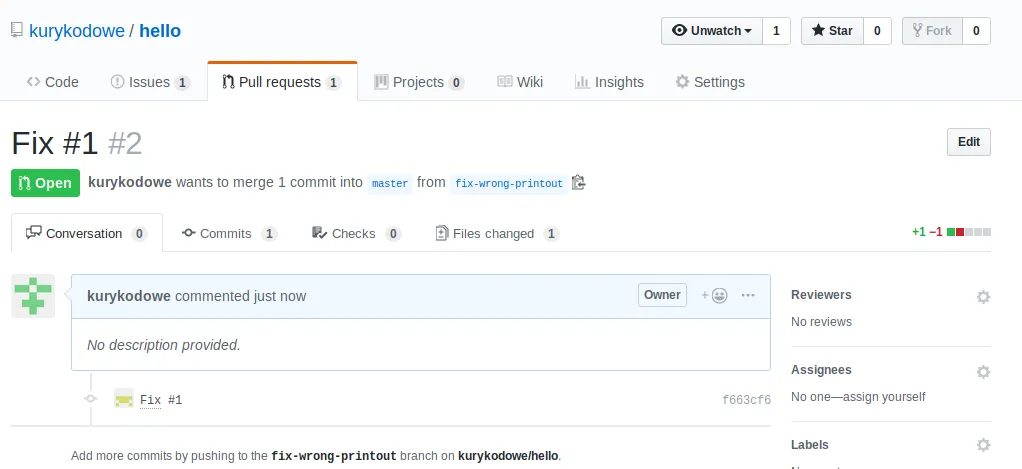This screenshot has width=1022, height=469.
Task: Click the Edit button for the pull request title
Action: click(x=969, y=142)
